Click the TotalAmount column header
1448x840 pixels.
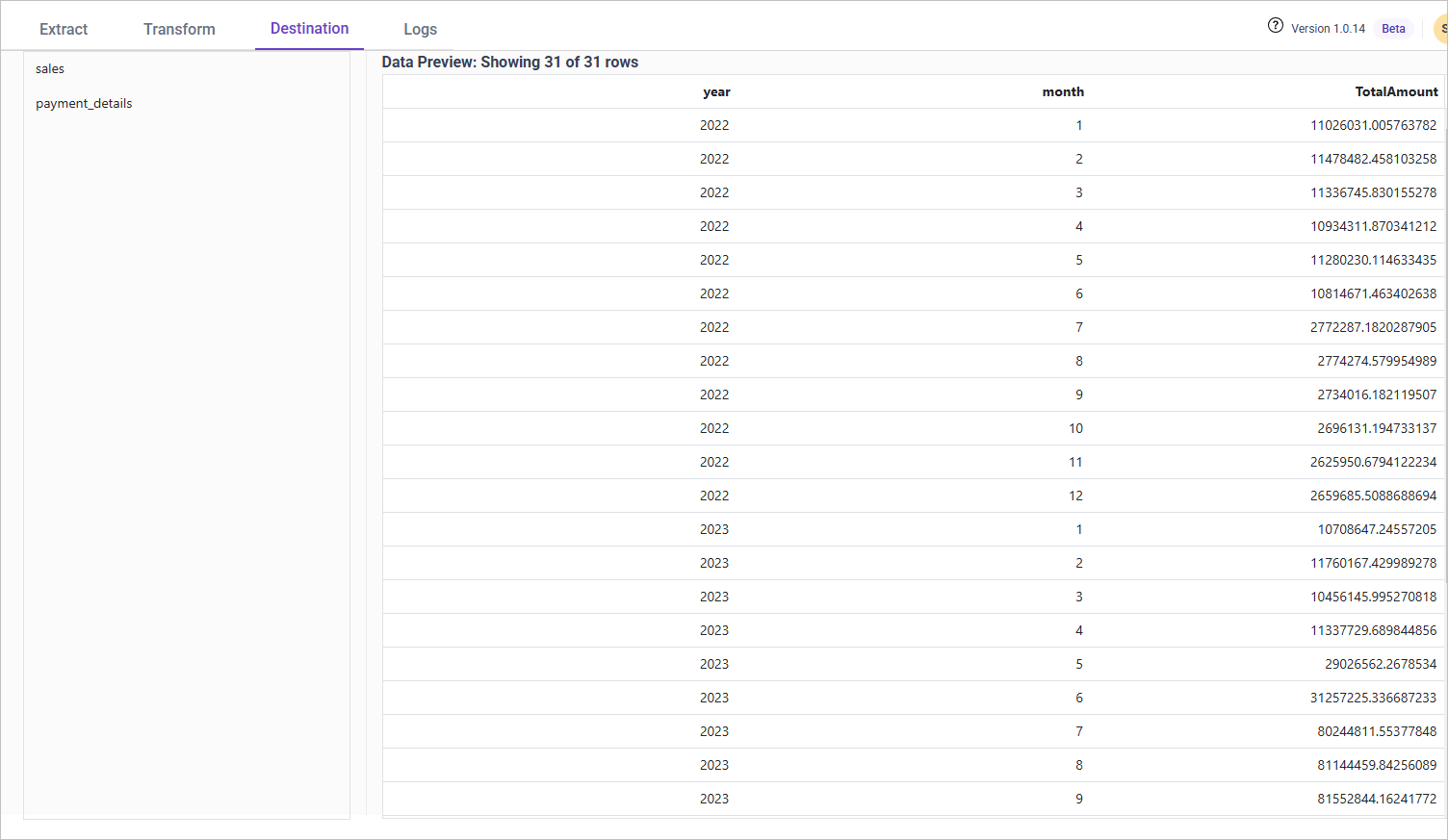coord(1396,92)
